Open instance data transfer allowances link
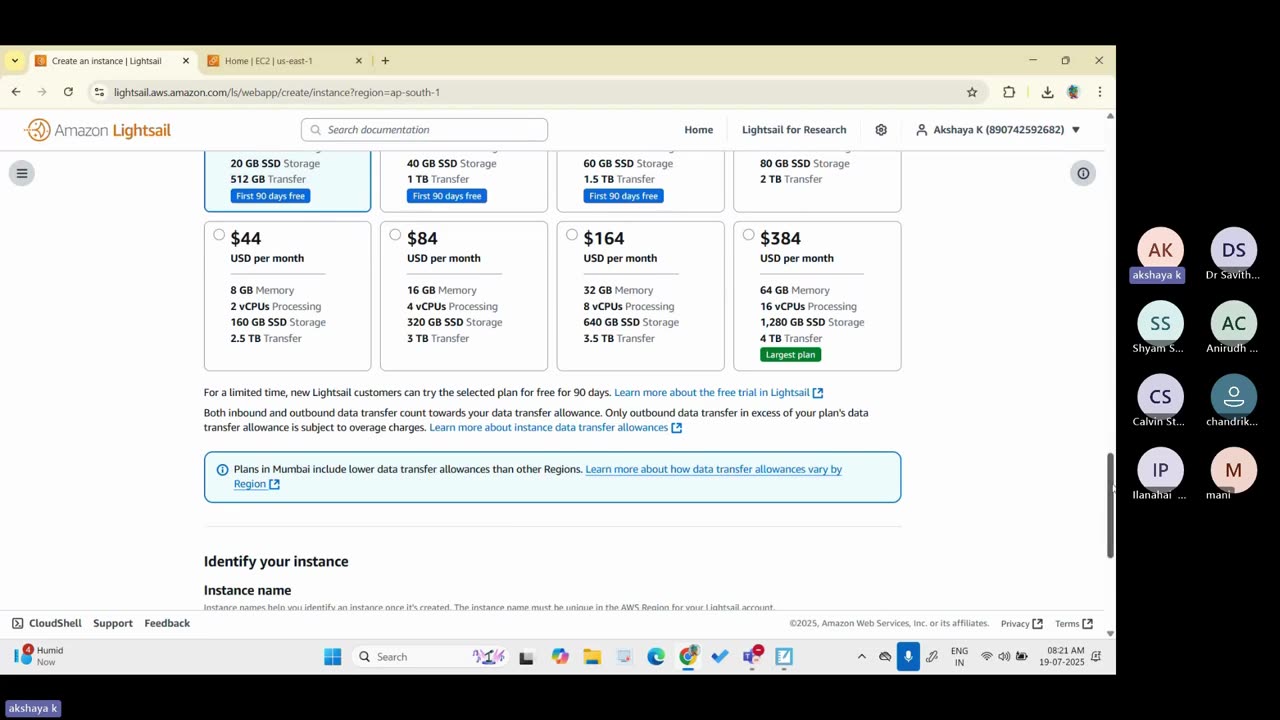This screenshot has height=720, width=1280. 555,428
